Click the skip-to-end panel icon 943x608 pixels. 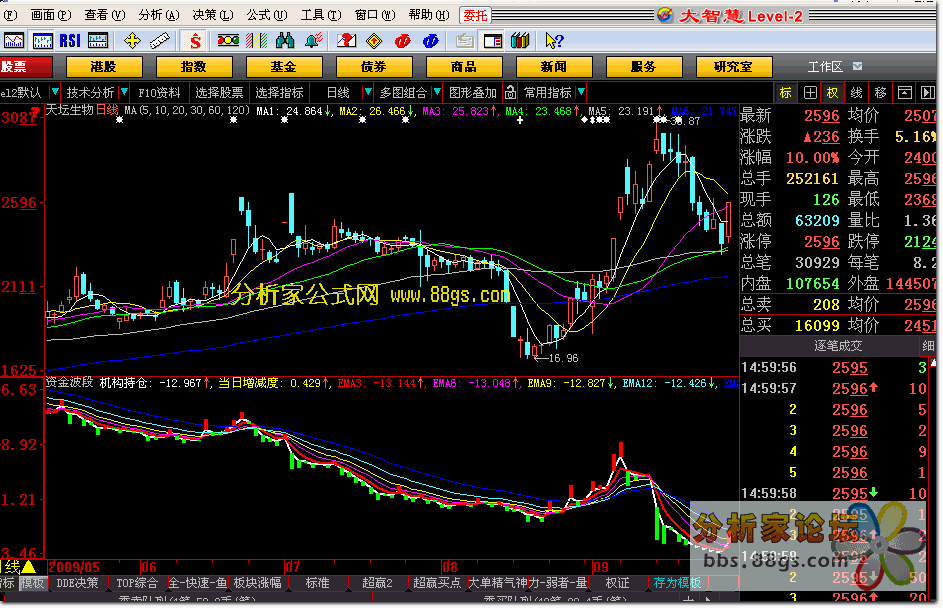coord(927,93)
